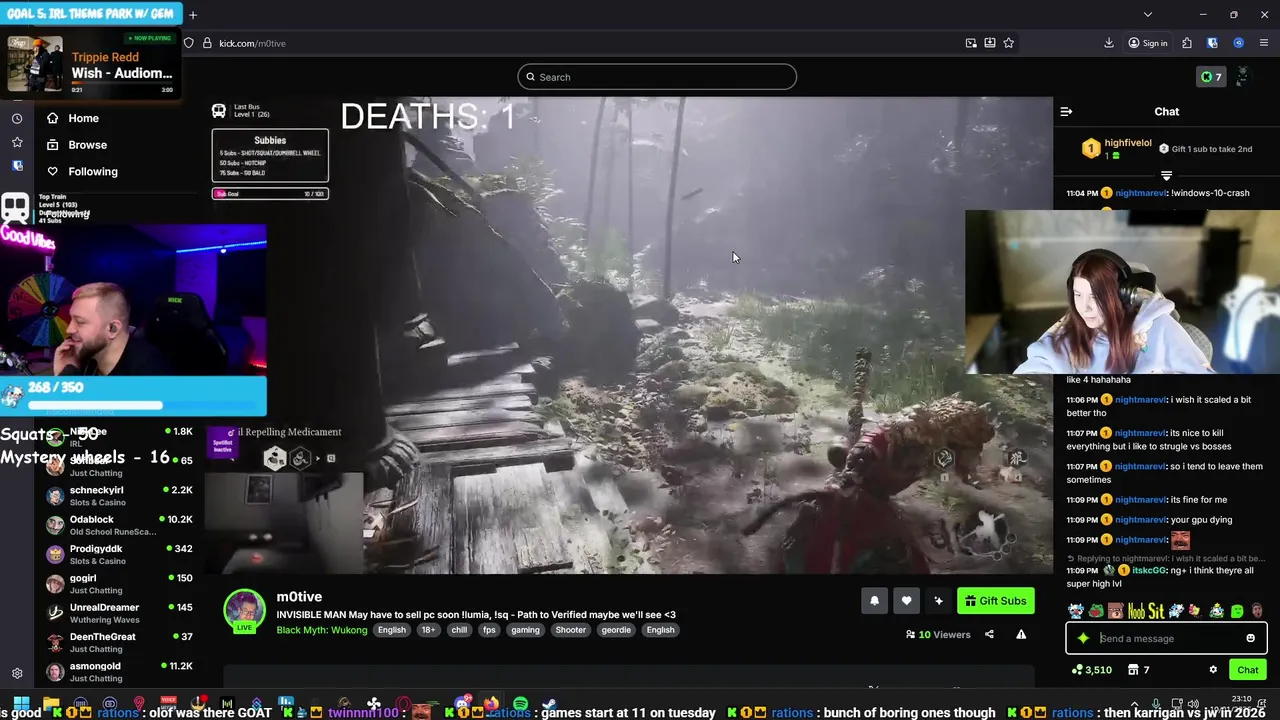The height and width of the screenshot is (720, 1280).
Task: Share the stream with the share icon
Action: [x=989, y=634]
